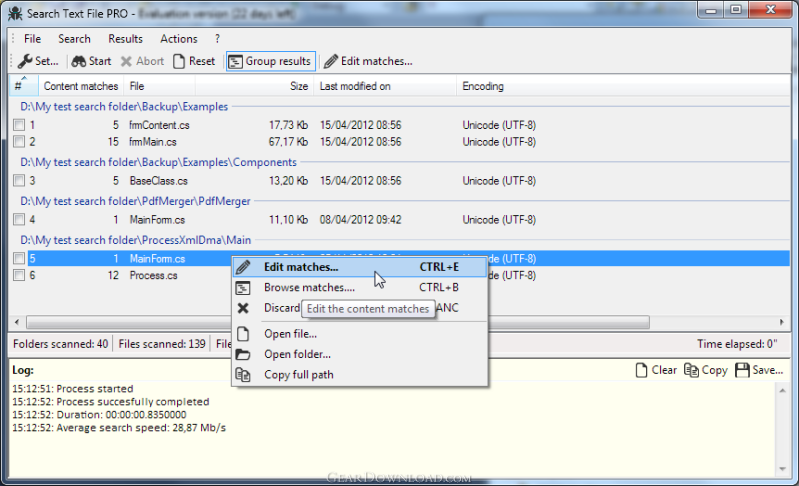Click the right arrow of horizontal scrollbar
Viewport: 799px width, 486px height.
tap(782, 322)
